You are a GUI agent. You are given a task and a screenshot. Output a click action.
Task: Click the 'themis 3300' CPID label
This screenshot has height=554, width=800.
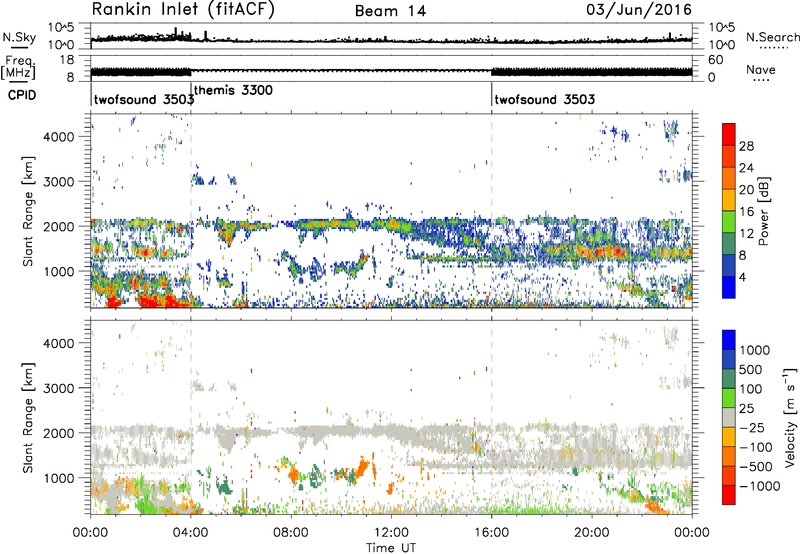pos(233,90)
